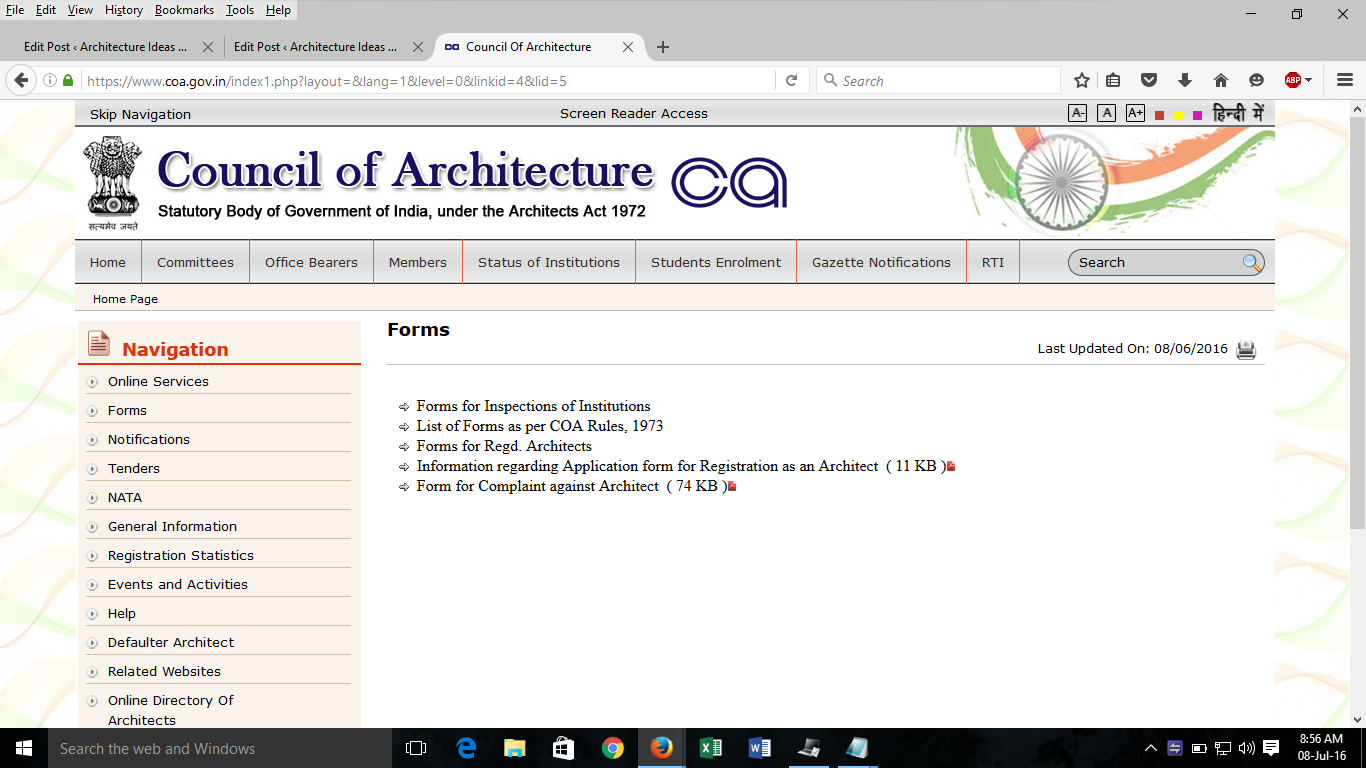
Task: Select the yellow color theme swatch
Action: tap(1178, 115)
